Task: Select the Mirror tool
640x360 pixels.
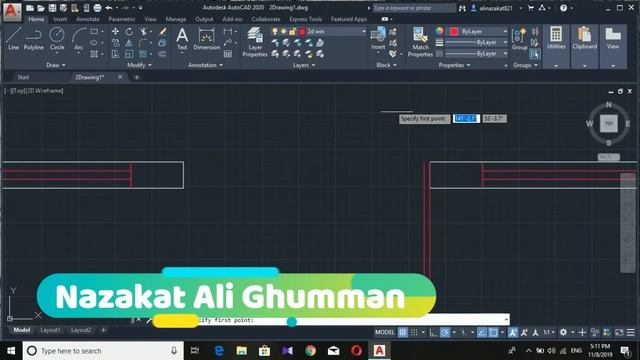Action: (x=129, y=42)
